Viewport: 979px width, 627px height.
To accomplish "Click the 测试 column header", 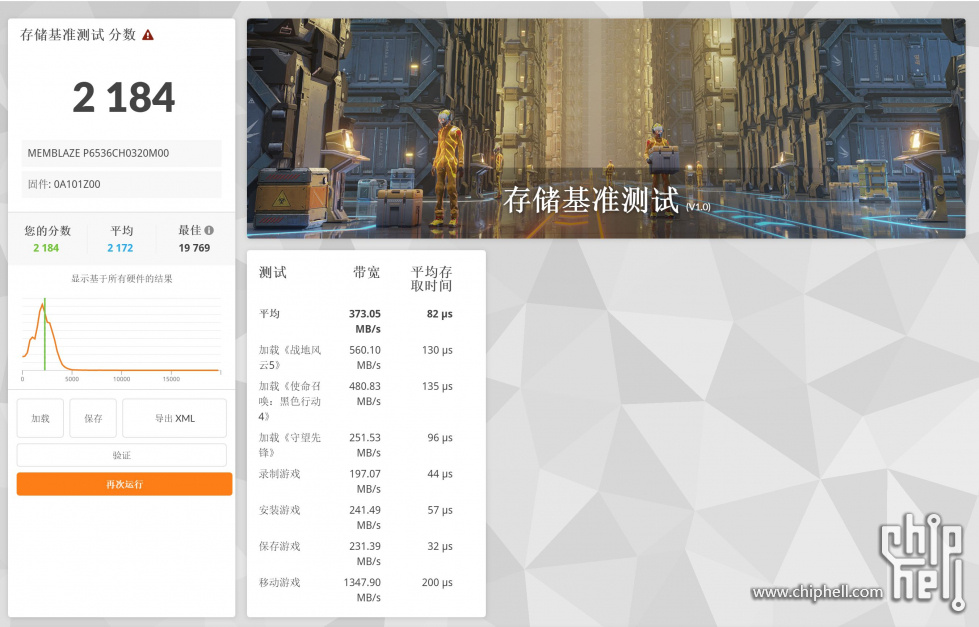I will (273, 272).
